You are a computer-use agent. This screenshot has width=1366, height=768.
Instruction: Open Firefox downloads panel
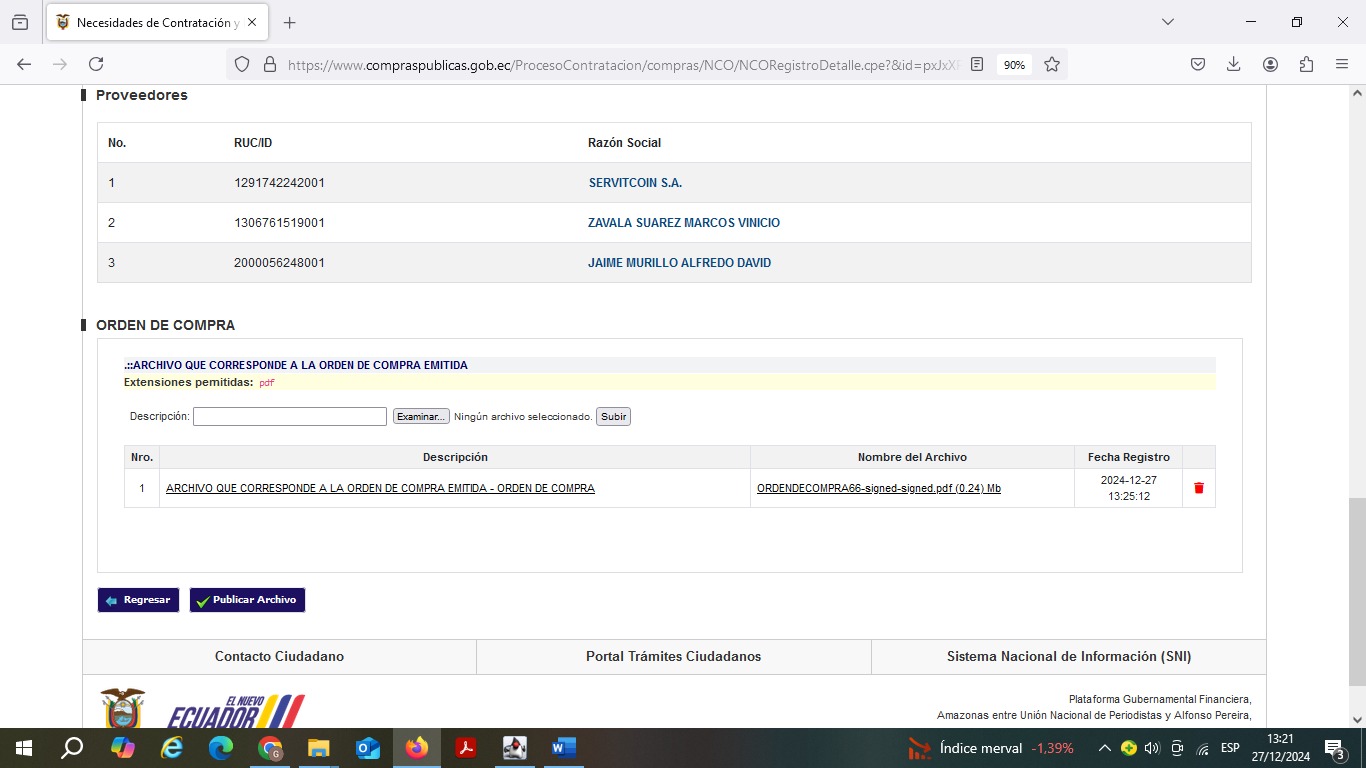(x=1233, y=64)
